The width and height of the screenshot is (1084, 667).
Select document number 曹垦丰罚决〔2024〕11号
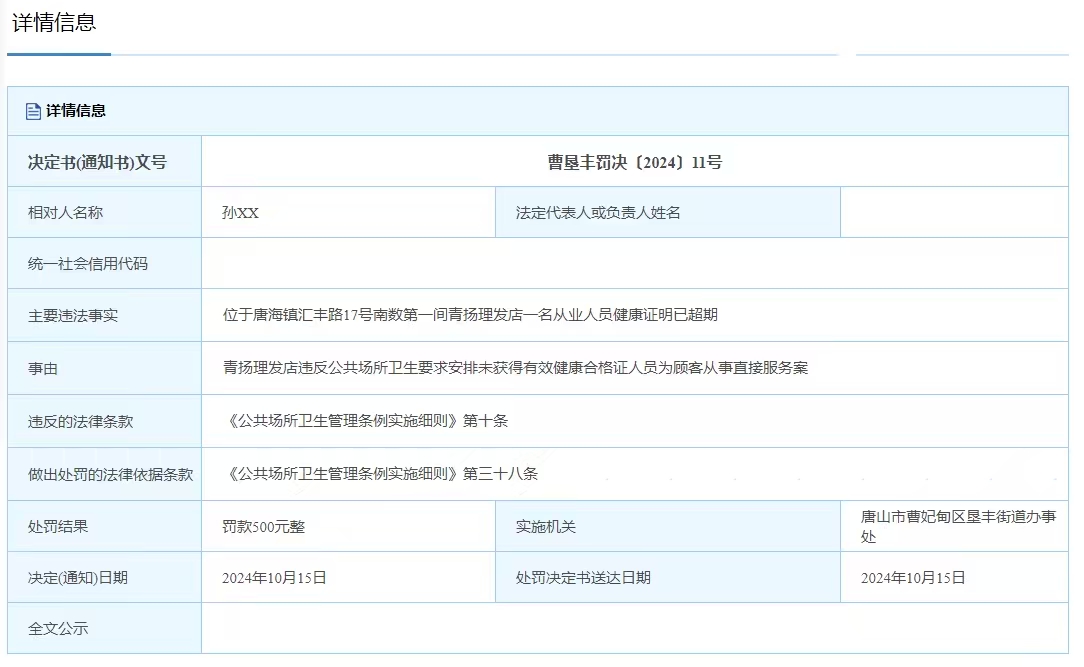tap(635, 162)
